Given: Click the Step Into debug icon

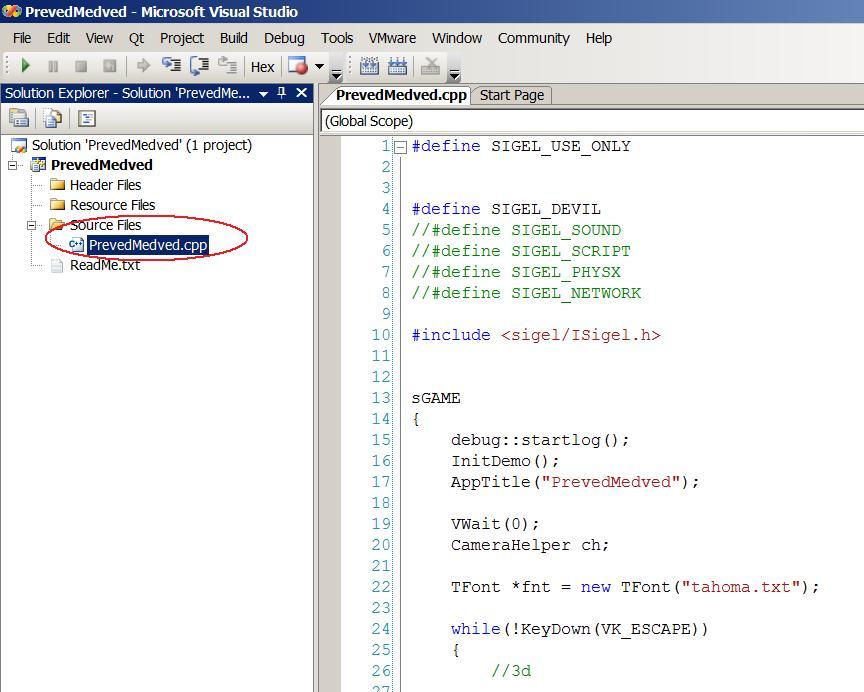Looking at the screenshot, I should coord(171,66).
